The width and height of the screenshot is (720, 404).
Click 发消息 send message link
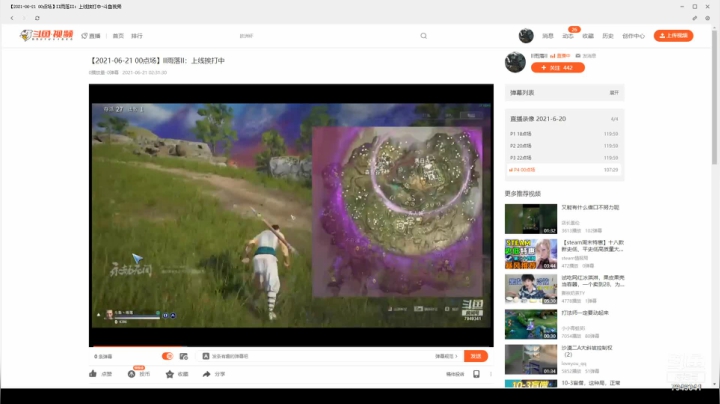pos(586,56)
